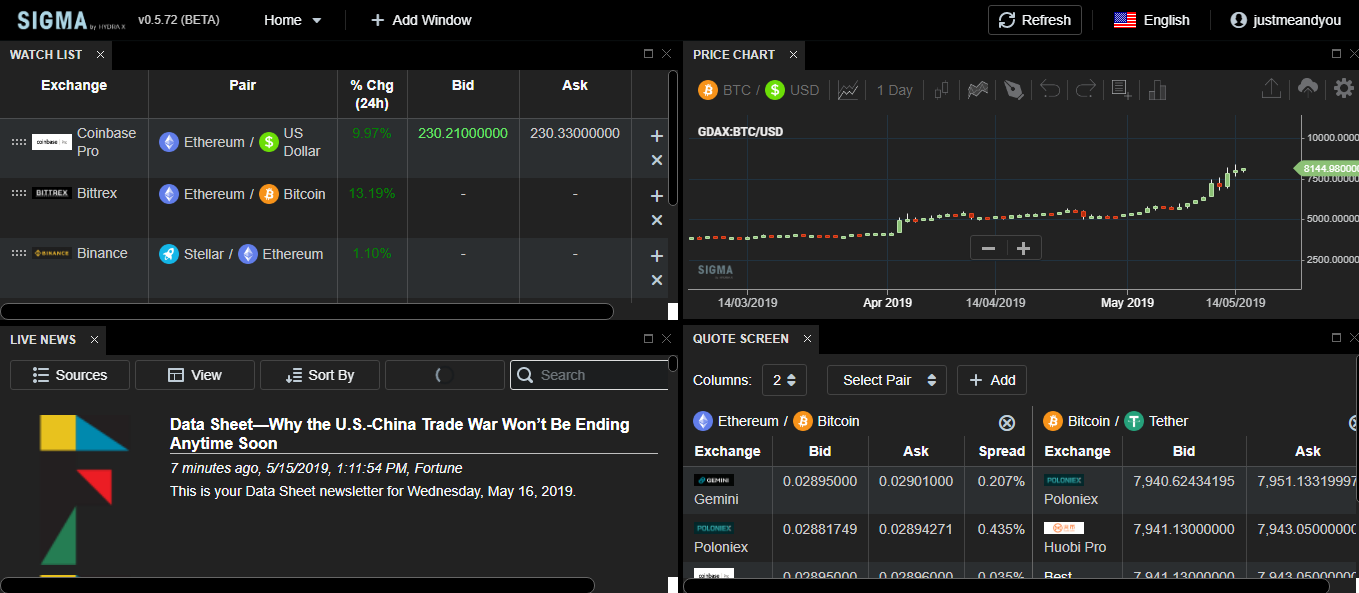Grab the Coinbase Pro row drag handle
Viewport: 1359px width, 593px height.
click(18, 142)
